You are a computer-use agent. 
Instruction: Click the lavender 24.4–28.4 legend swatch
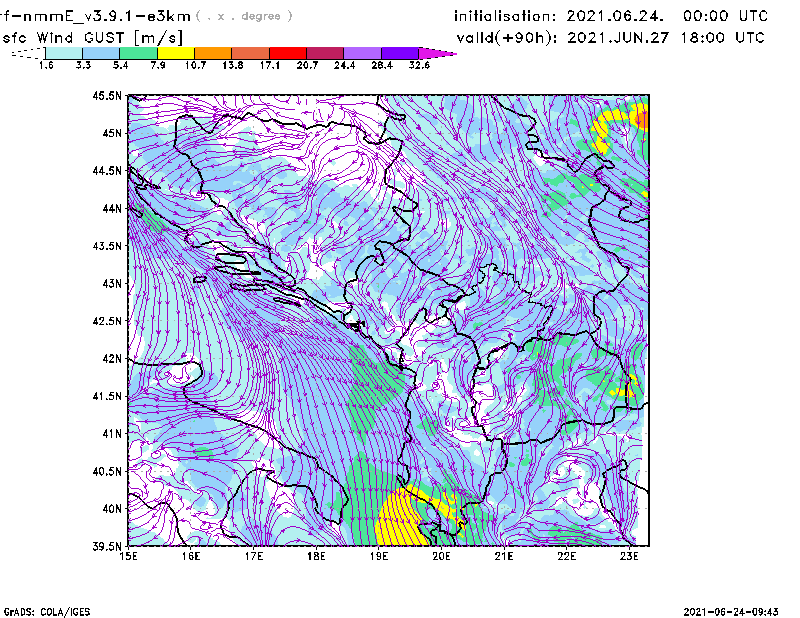coord(363,53)
